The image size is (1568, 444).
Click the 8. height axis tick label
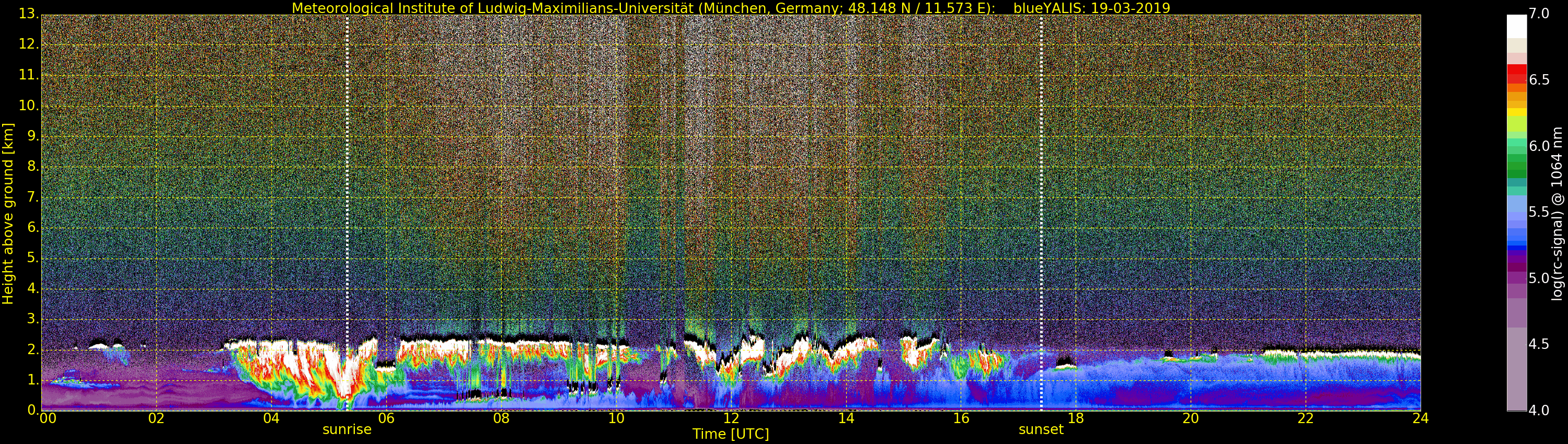[x=32, y=167]
